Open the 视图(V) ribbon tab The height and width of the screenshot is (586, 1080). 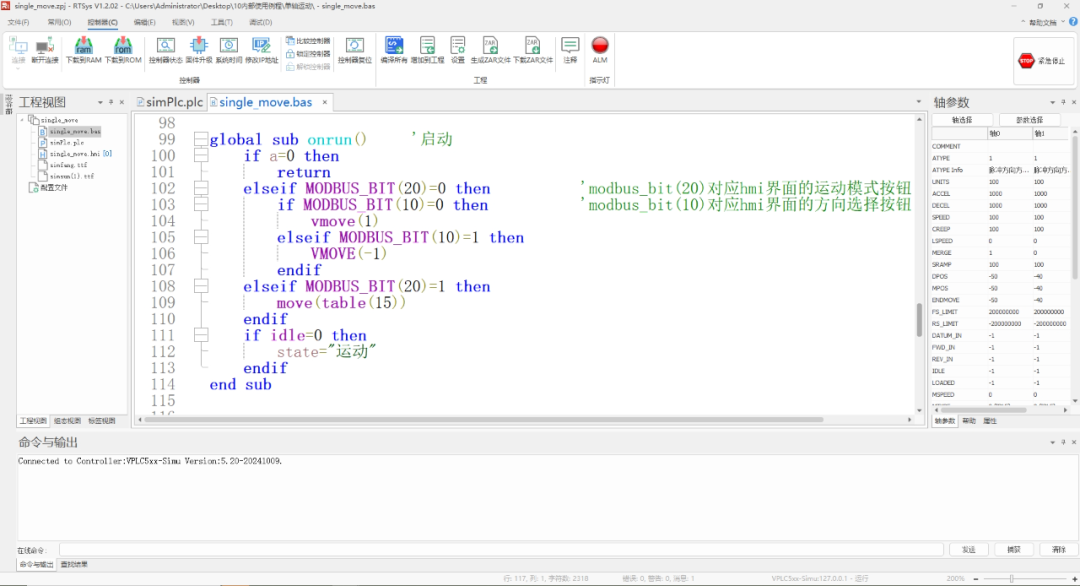(183, 22)
